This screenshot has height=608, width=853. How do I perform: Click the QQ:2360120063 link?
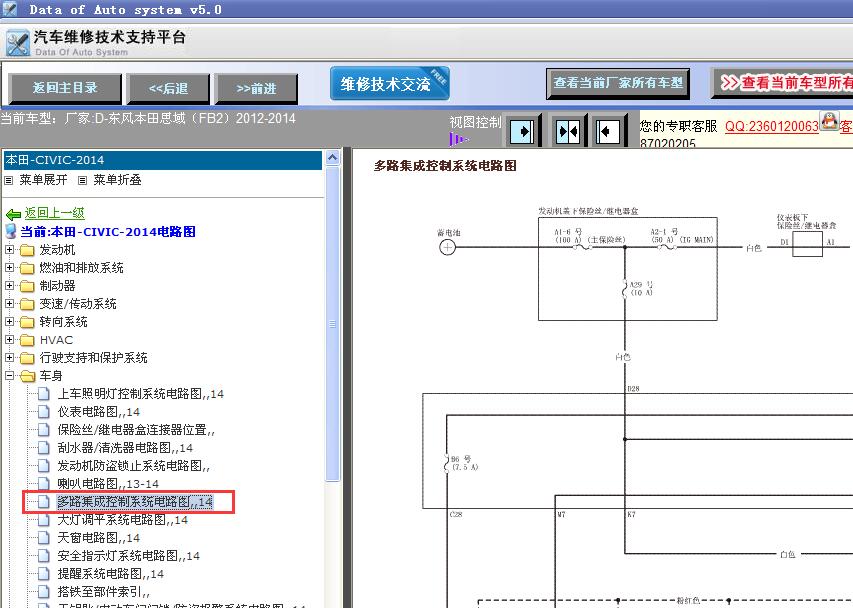(771, 126)
